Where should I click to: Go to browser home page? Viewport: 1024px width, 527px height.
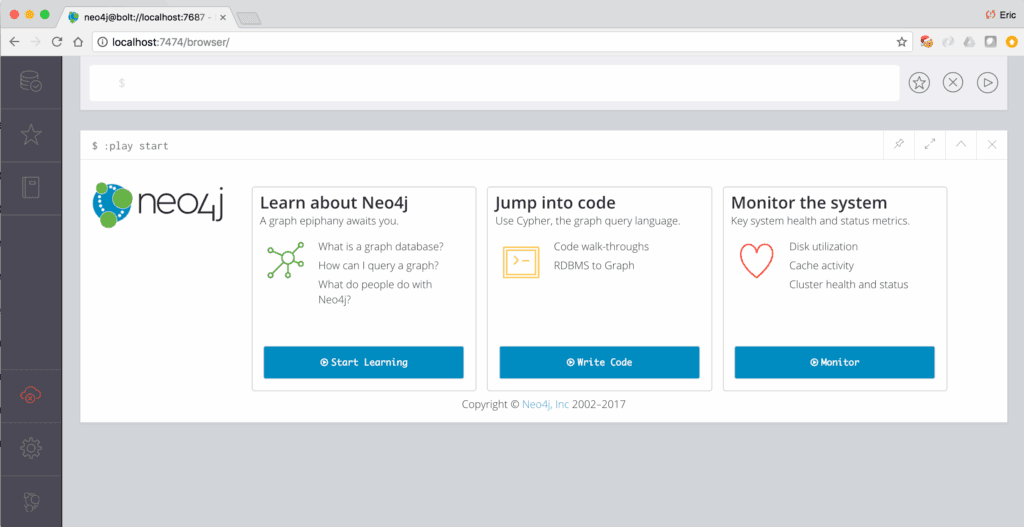78,42
